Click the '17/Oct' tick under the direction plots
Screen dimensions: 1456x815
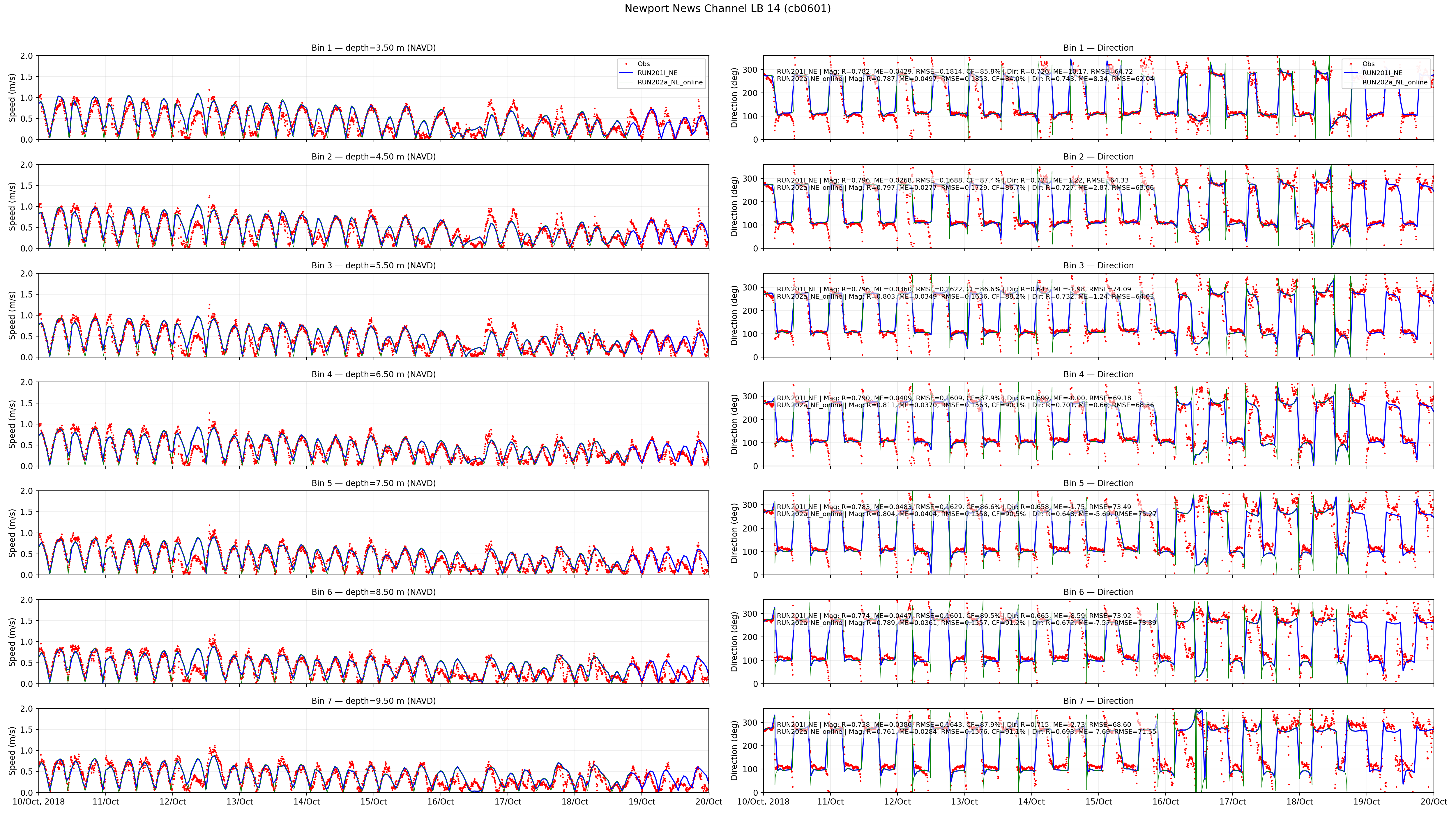tap(1232, 801)
